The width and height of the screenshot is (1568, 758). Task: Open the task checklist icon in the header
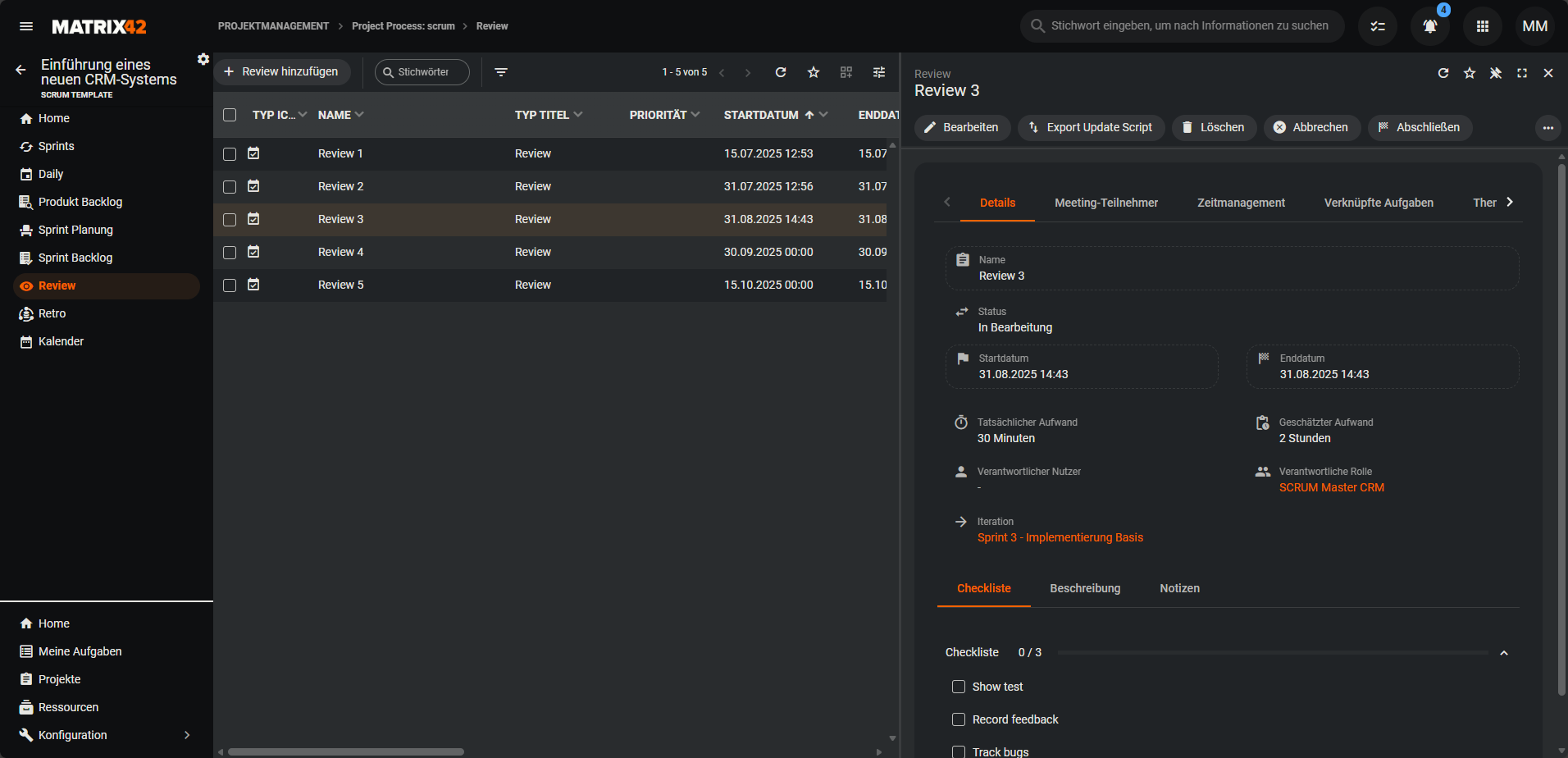click(x=1378, y=26)
